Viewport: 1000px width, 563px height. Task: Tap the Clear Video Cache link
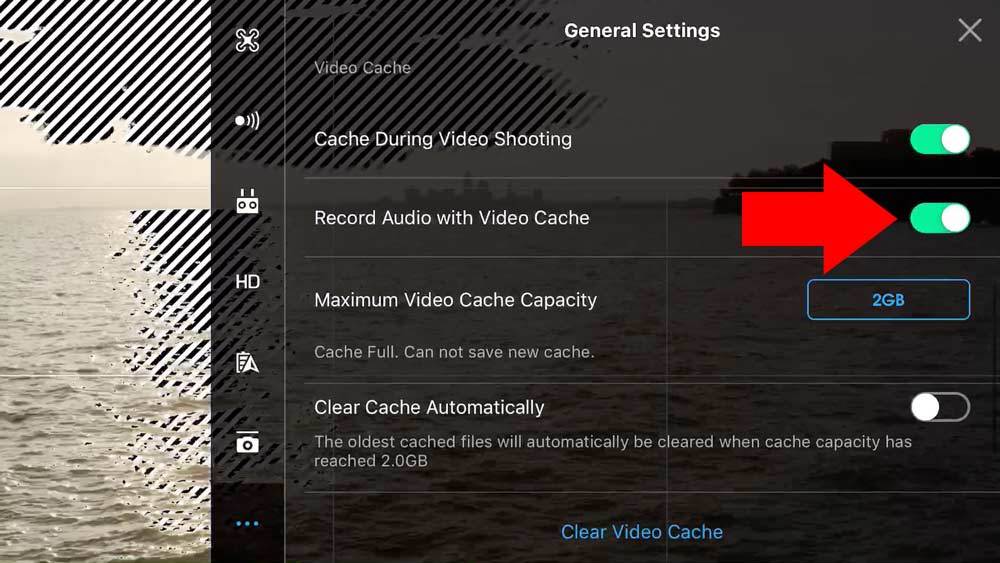click(x=642, y=532)
